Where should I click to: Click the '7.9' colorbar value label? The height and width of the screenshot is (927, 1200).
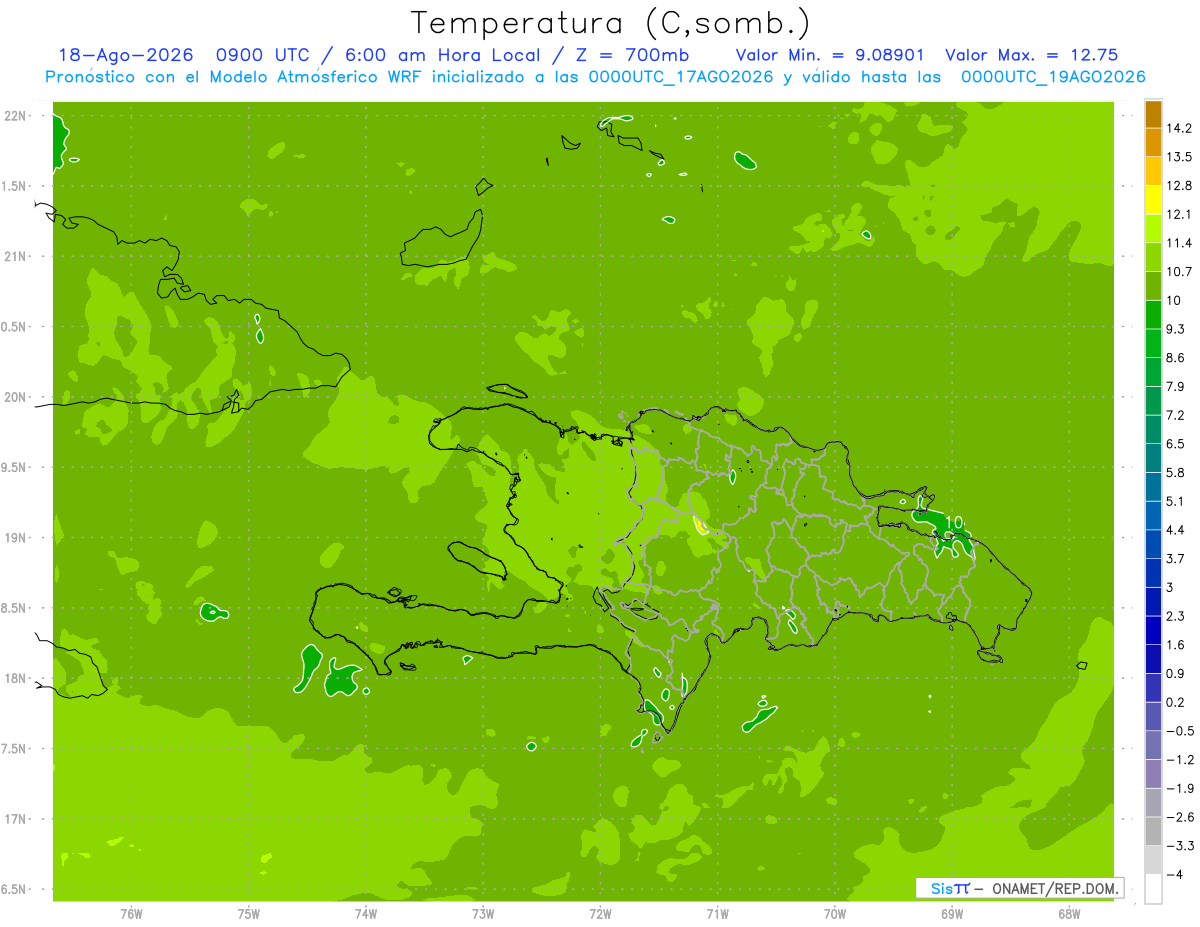(1177, 387)
